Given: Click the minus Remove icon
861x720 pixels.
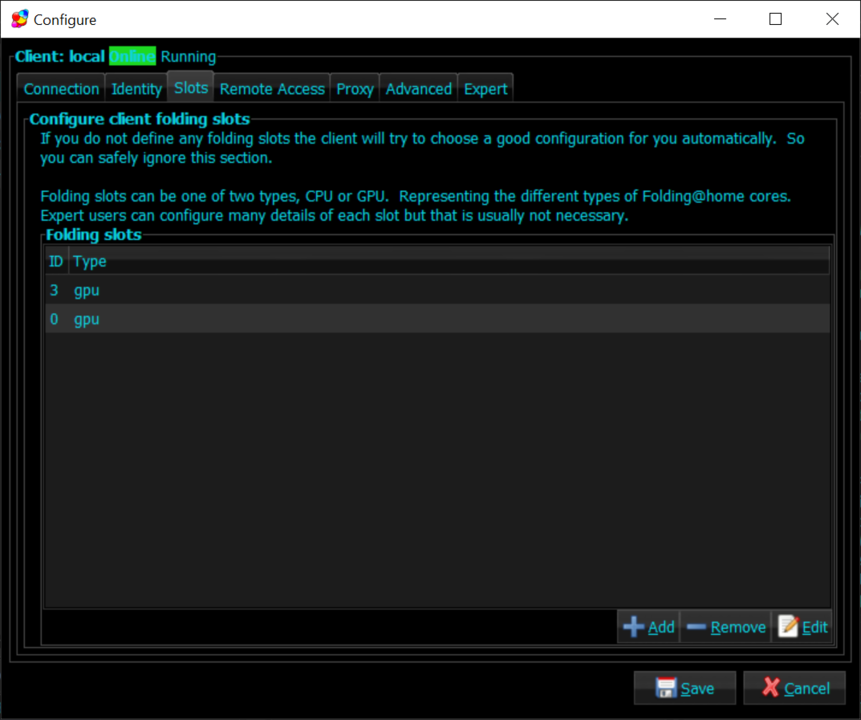Looking at the screenshot, I should 697,627.
